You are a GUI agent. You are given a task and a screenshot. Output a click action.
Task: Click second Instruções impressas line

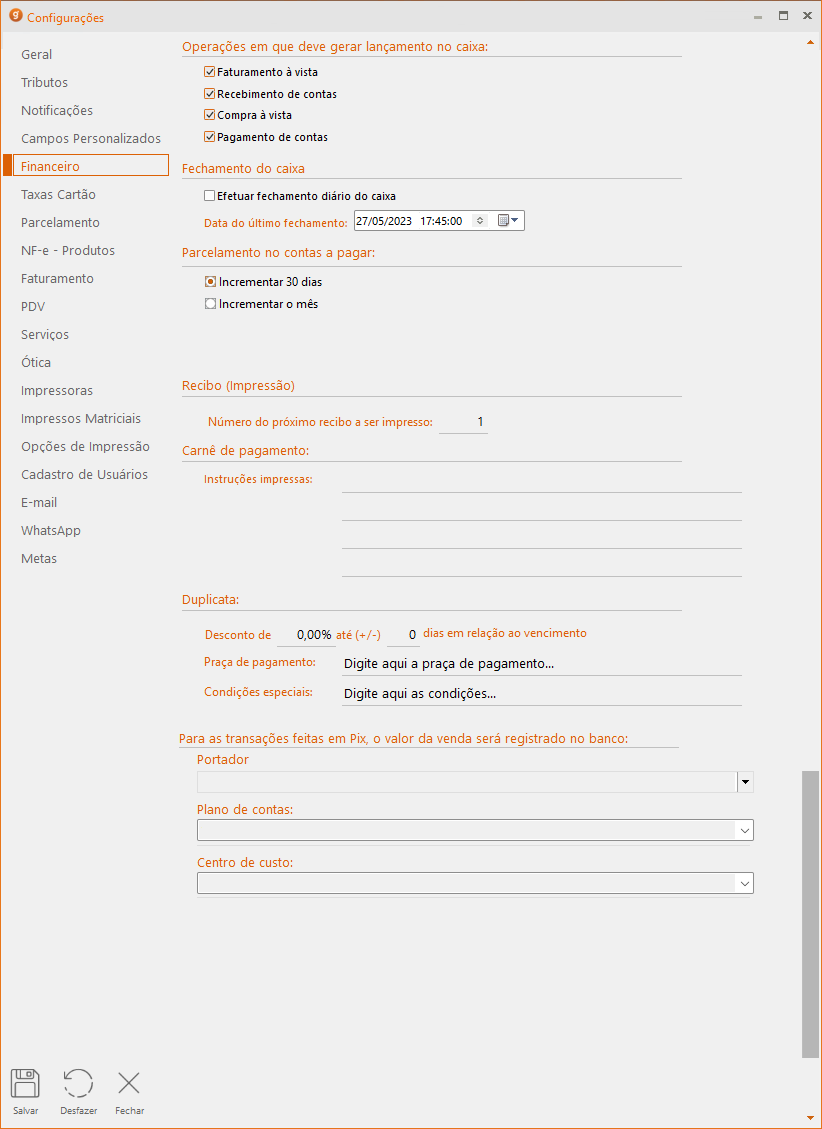pos(541,508)
